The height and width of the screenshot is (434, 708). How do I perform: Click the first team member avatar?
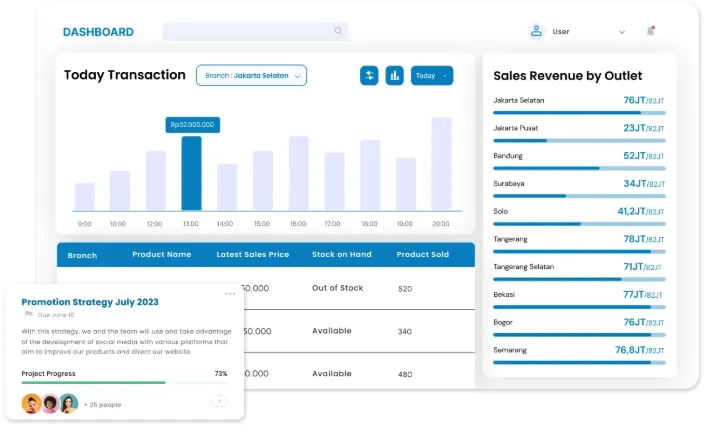click(x=31, y=404)
